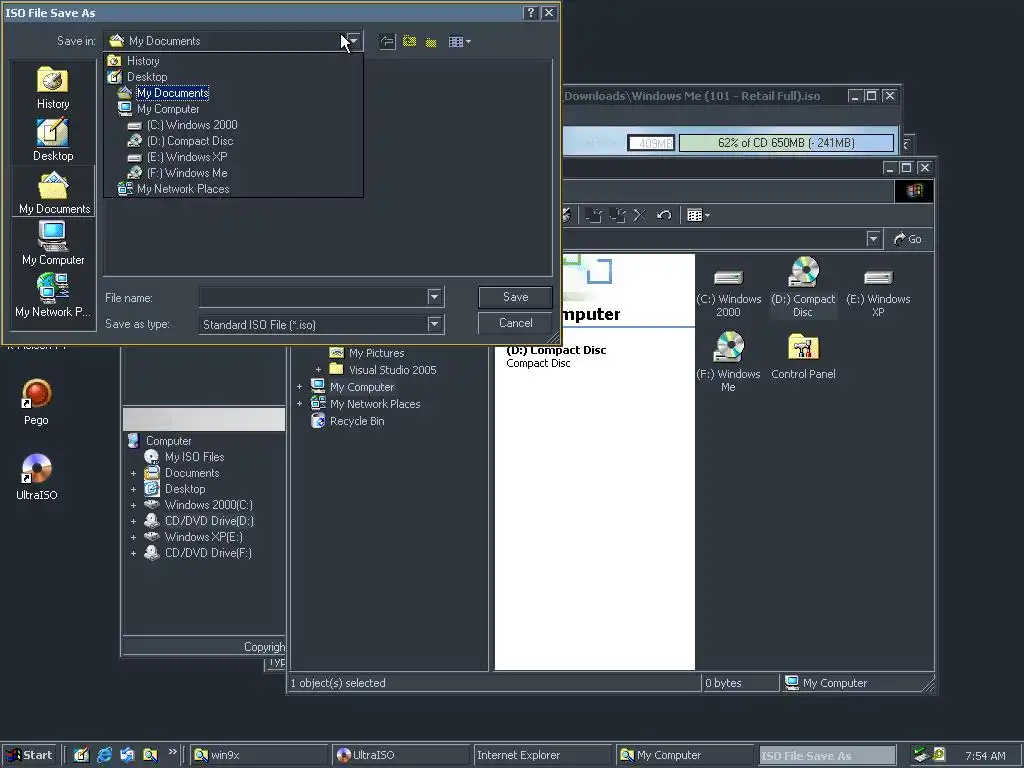Click the Cancel button
The width and height of the screenshot is (1024, 768).
515,323
